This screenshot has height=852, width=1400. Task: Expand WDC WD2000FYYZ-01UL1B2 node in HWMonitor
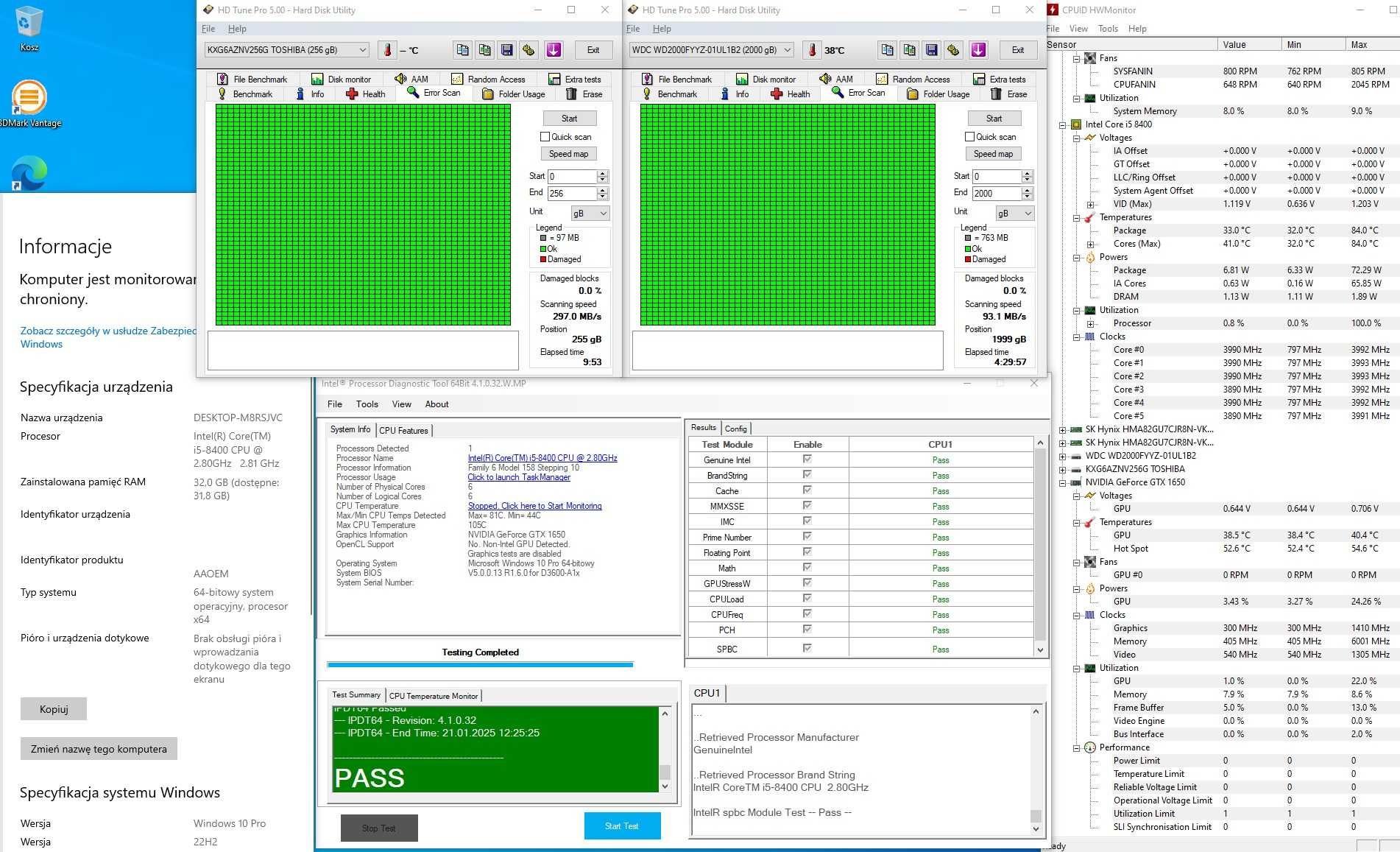pos(1063,457)
